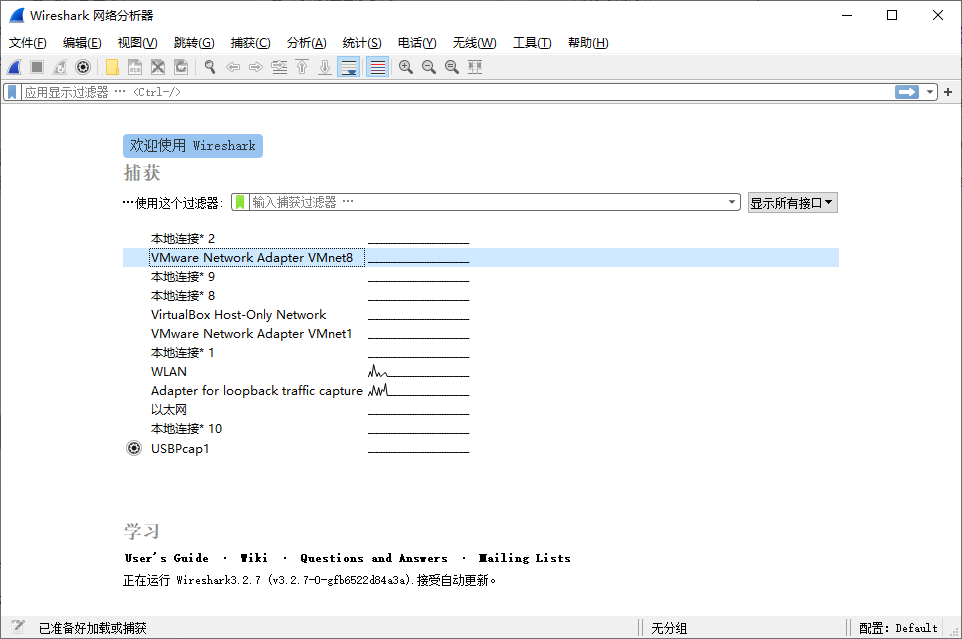This screenshot has width=962, height=639.
Task: Open the 分析(A) menu
Action: pyautogui.click(x=306, y=43)
